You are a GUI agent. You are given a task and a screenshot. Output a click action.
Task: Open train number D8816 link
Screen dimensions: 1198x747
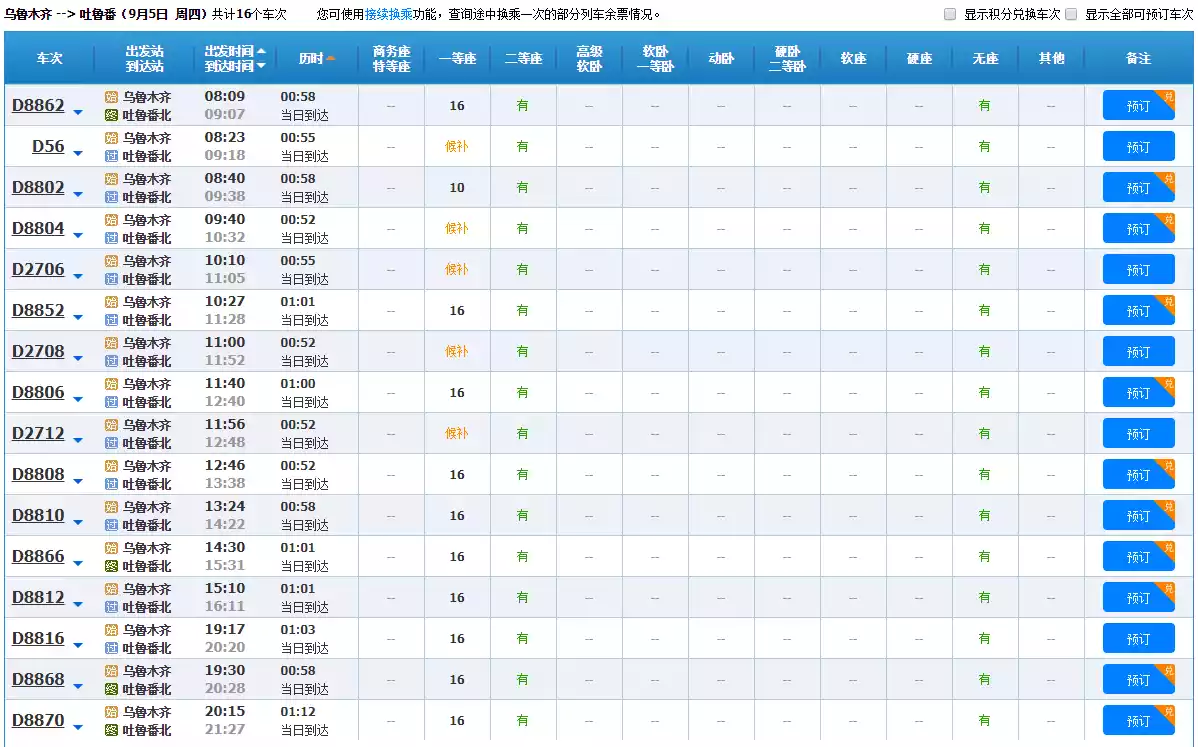[x=38, y=638]
